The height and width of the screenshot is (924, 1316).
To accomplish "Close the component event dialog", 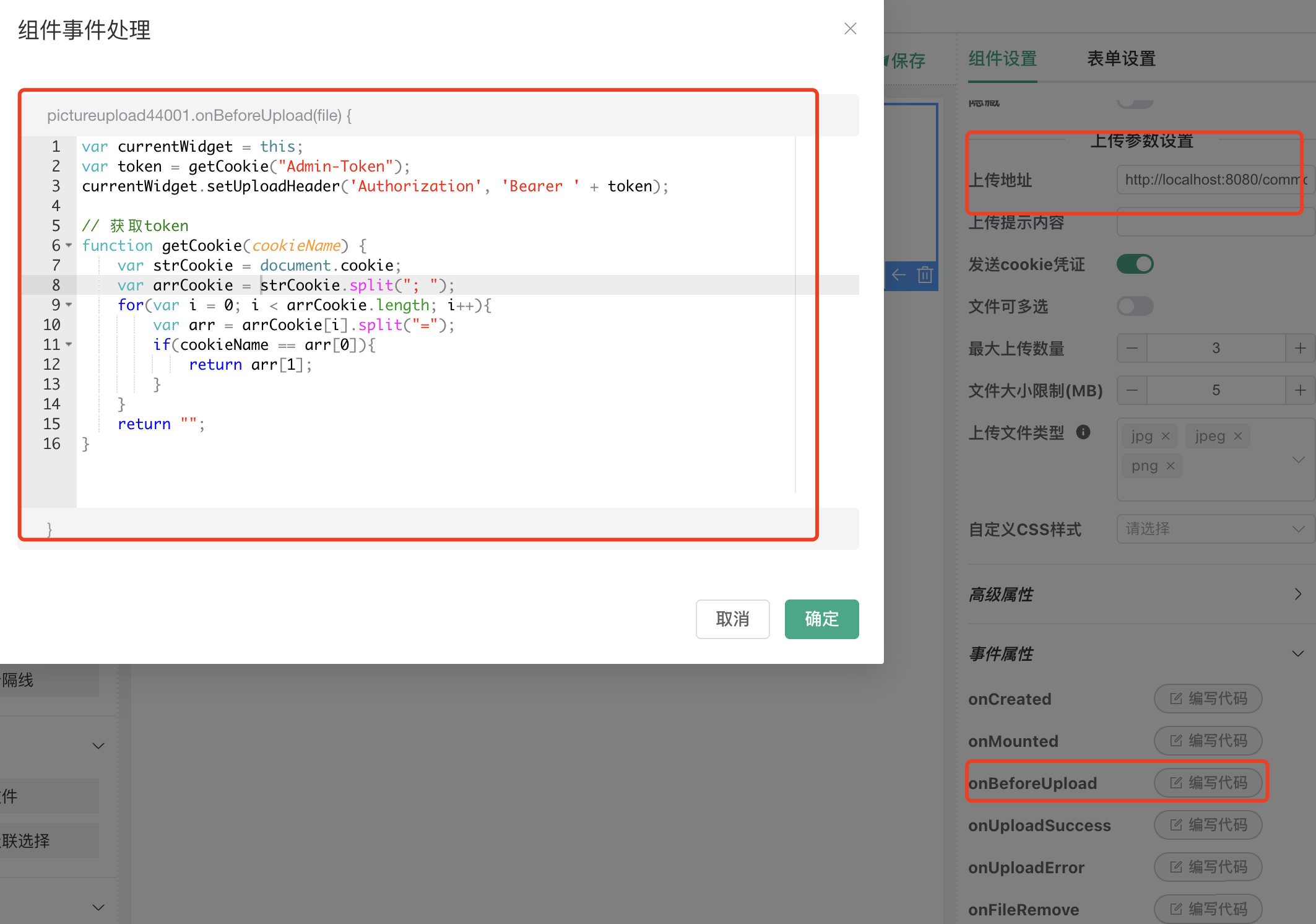I will (x=850, y=29).
